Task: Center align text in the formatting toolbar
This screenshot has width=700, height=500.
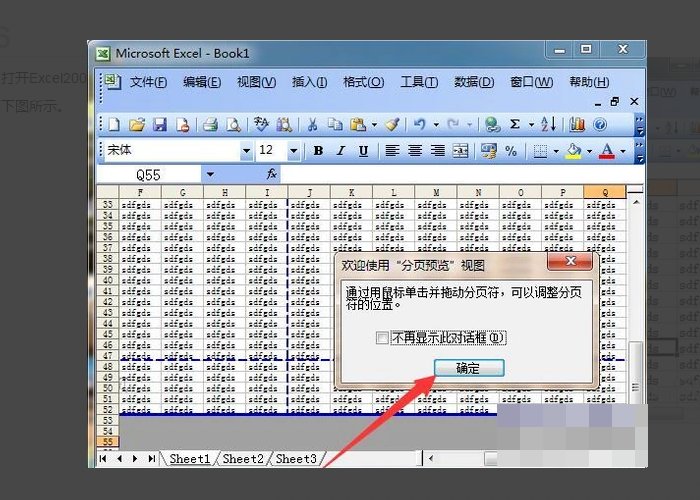Action: coord(415,151)
